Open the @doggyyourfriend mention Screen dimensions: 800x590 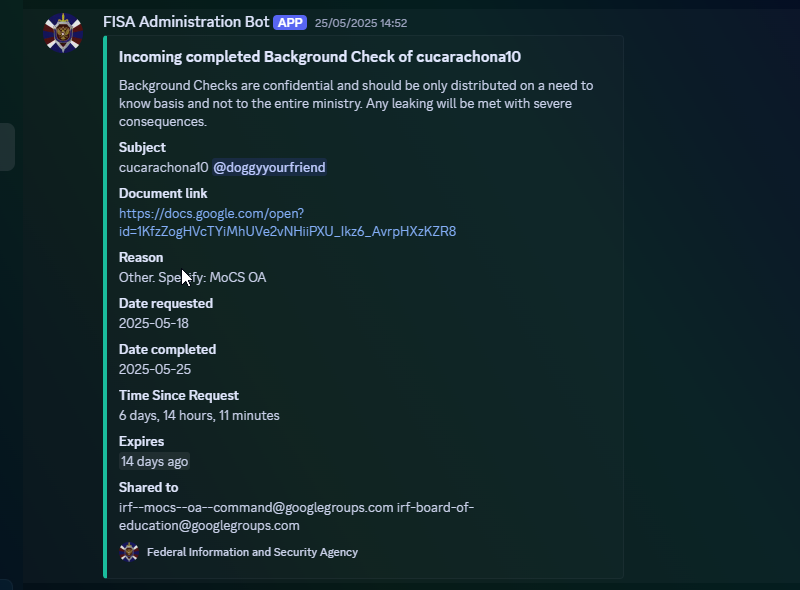coord(269,167)
